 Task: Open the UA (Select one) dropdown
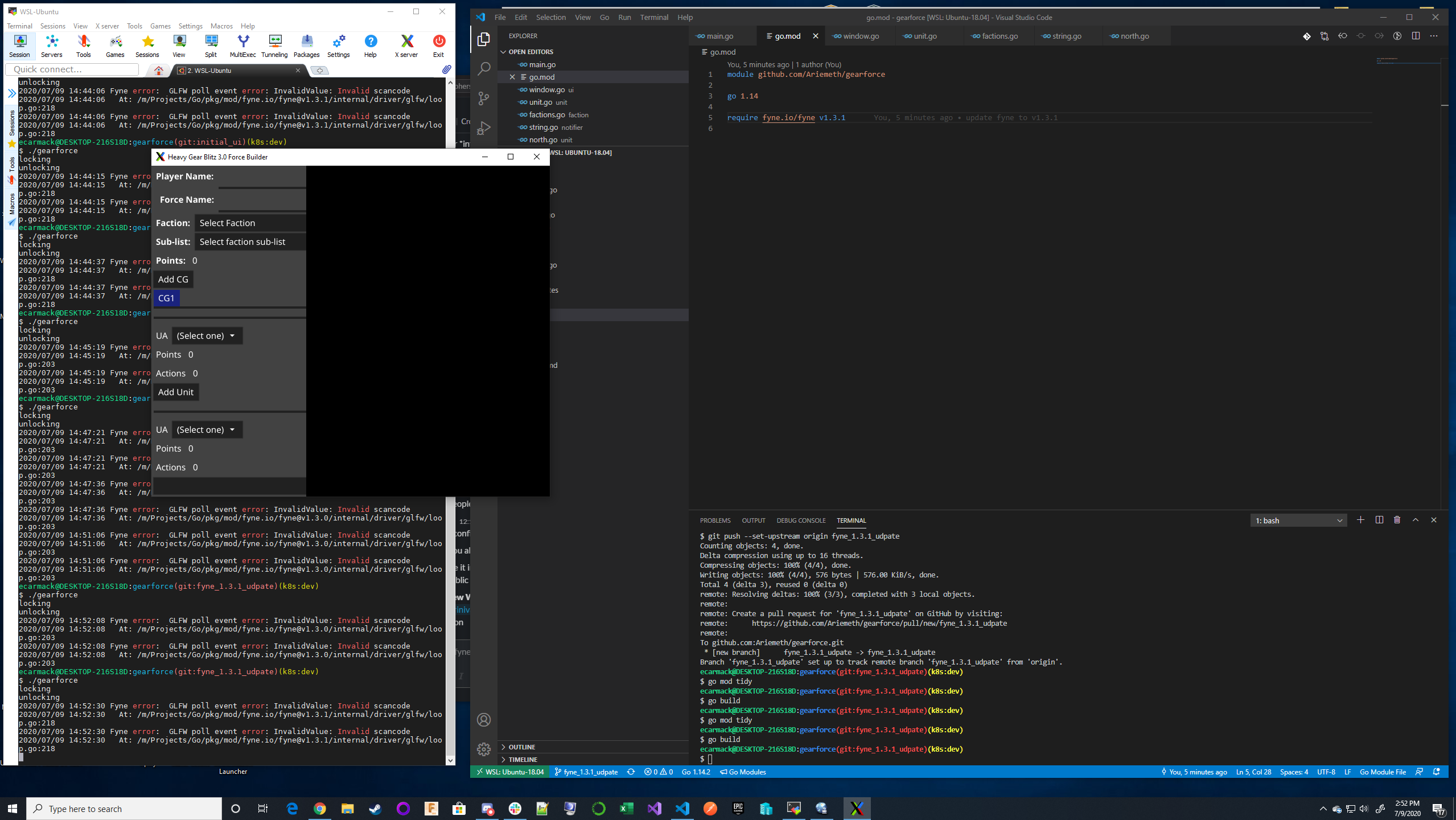tap(206, 335)
